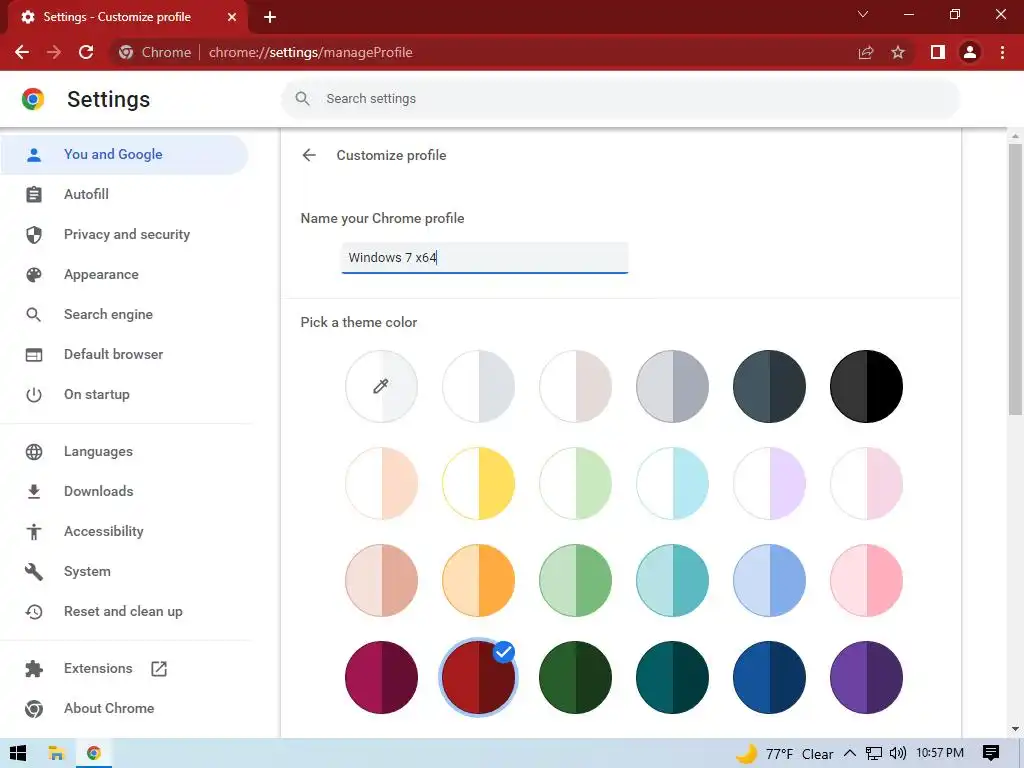1024x768 pixels.
Task: Click the forward navigation arrow
Action: coord(54,52)
